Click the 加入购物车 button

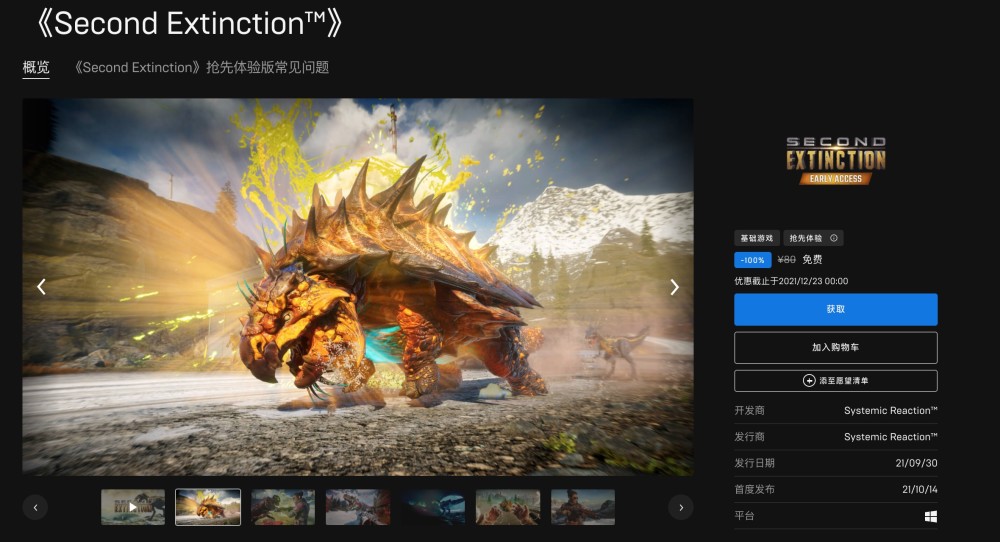[x=835, y=348]
